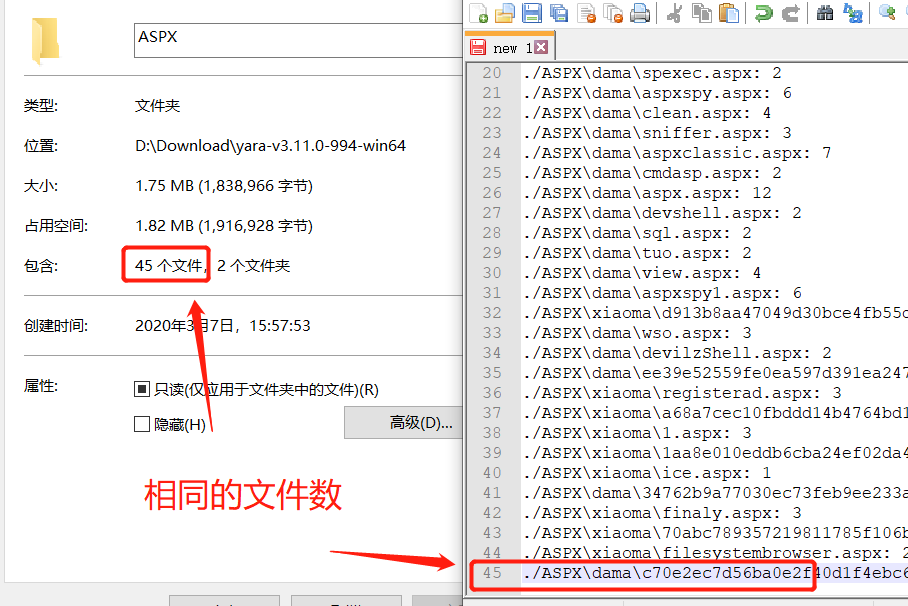Screen dimensions: 908x606
Task: Click the line containing aspxspy1.aspx
Action: 661,293
